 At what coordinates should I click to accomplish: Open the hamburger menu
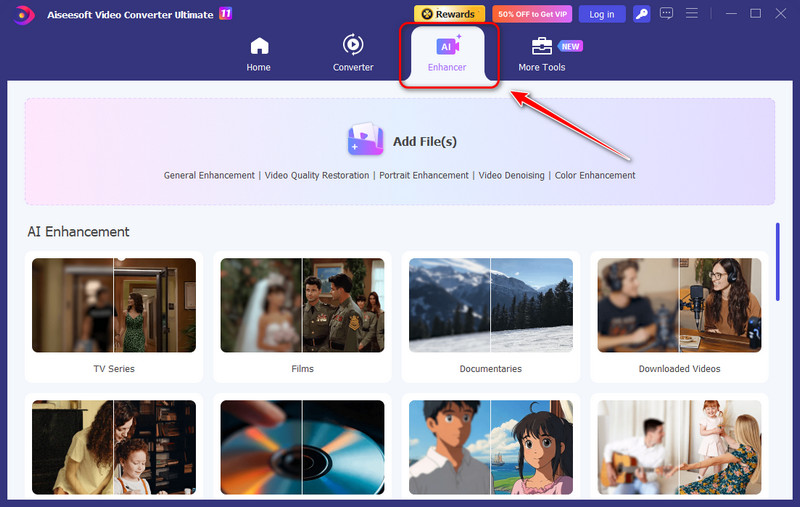coord(691,14)
